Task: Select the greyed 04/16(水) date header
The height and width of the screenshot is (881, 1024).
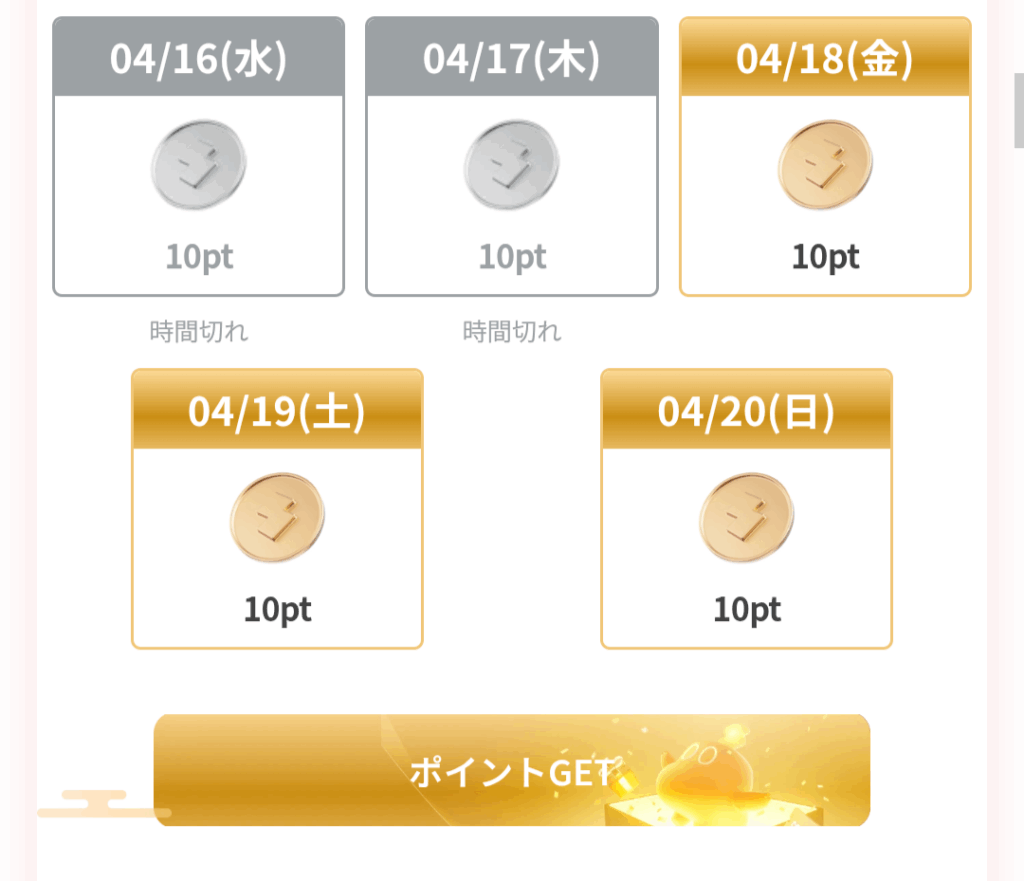Action: (x=199, y=57)
